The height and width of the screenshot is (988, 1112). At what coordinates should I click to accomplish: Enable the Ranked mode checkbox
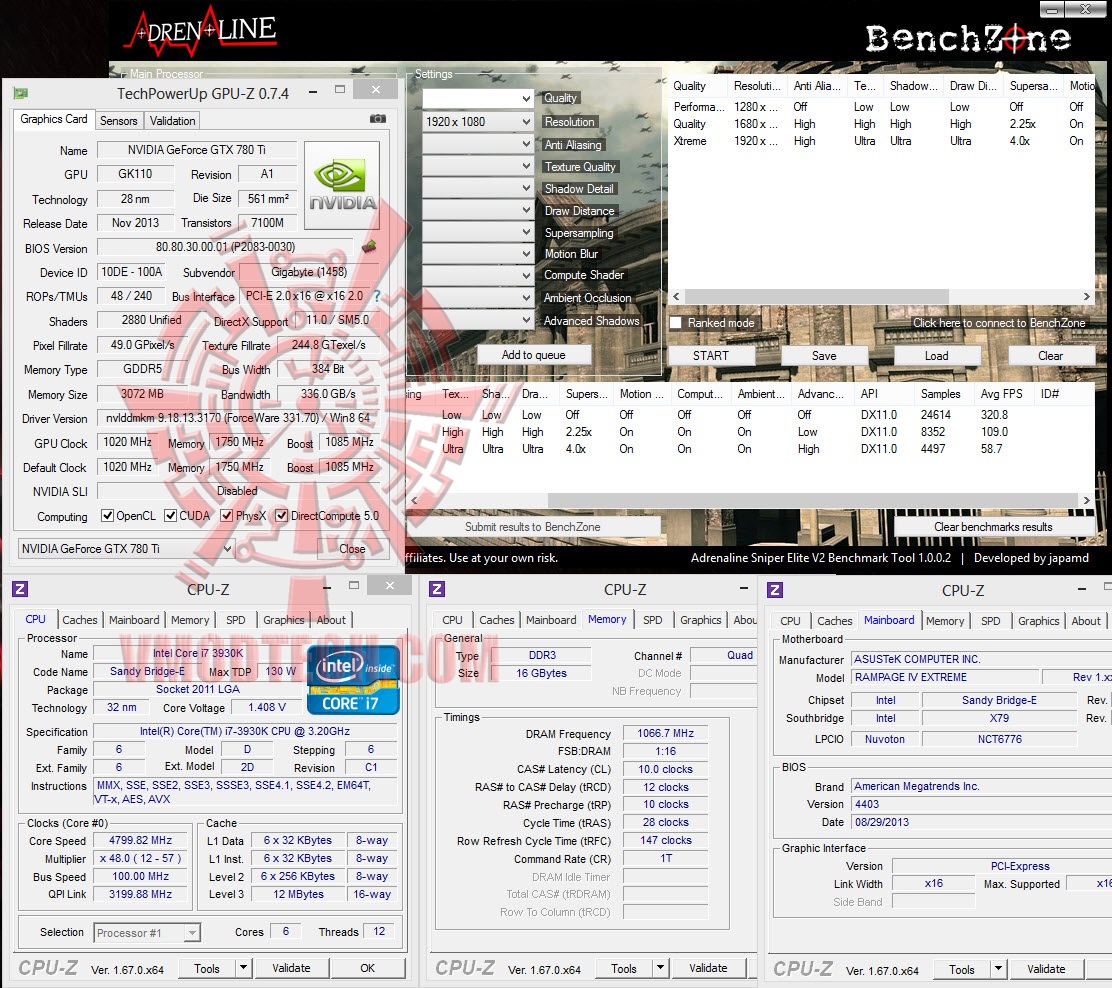(x=676, y=323)
